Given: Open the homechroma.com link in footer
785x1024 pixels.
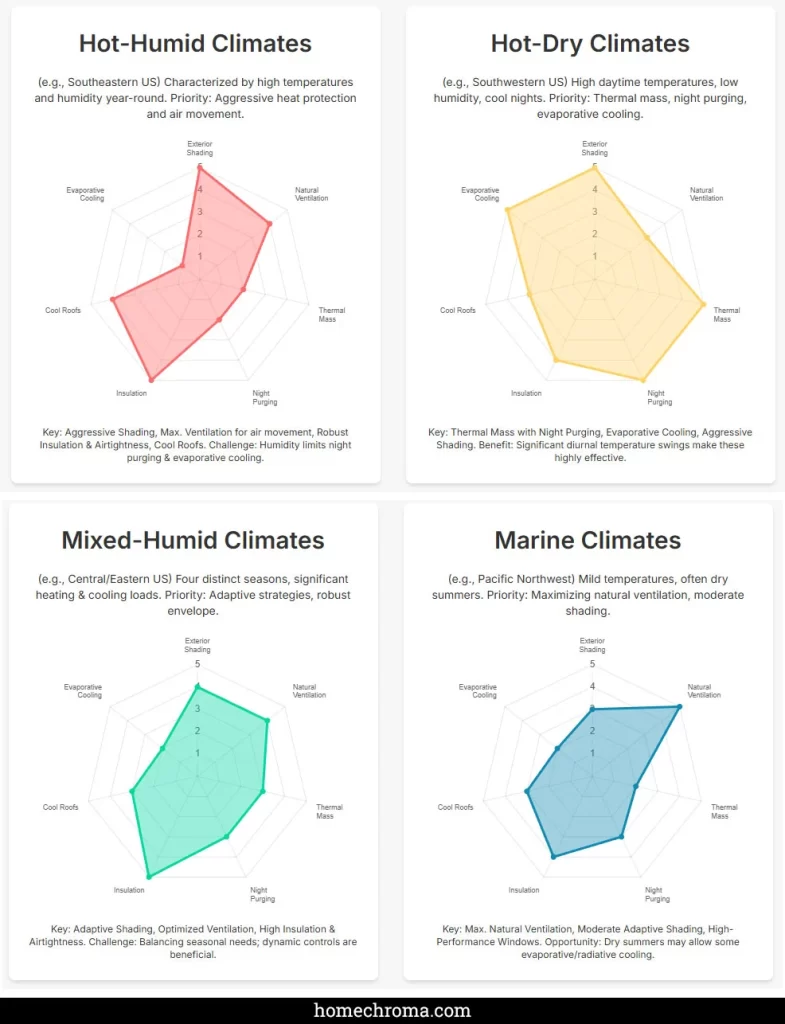Looking at the screenshot, I should point(392,1010).
